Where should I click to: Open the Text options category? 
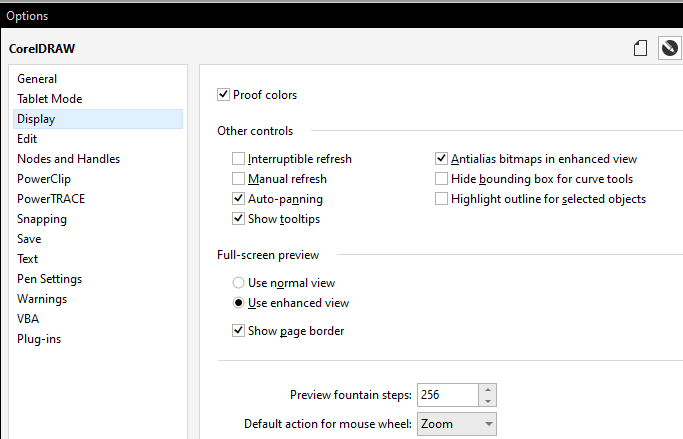click(98, 259)
